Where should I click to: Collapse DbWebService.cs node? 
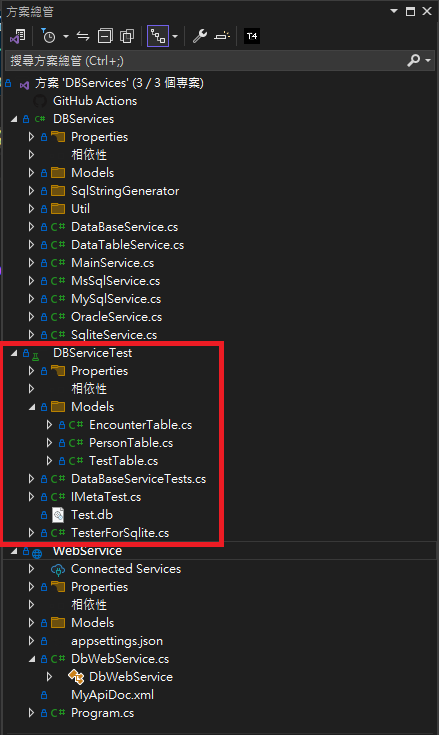pos(32,659)
